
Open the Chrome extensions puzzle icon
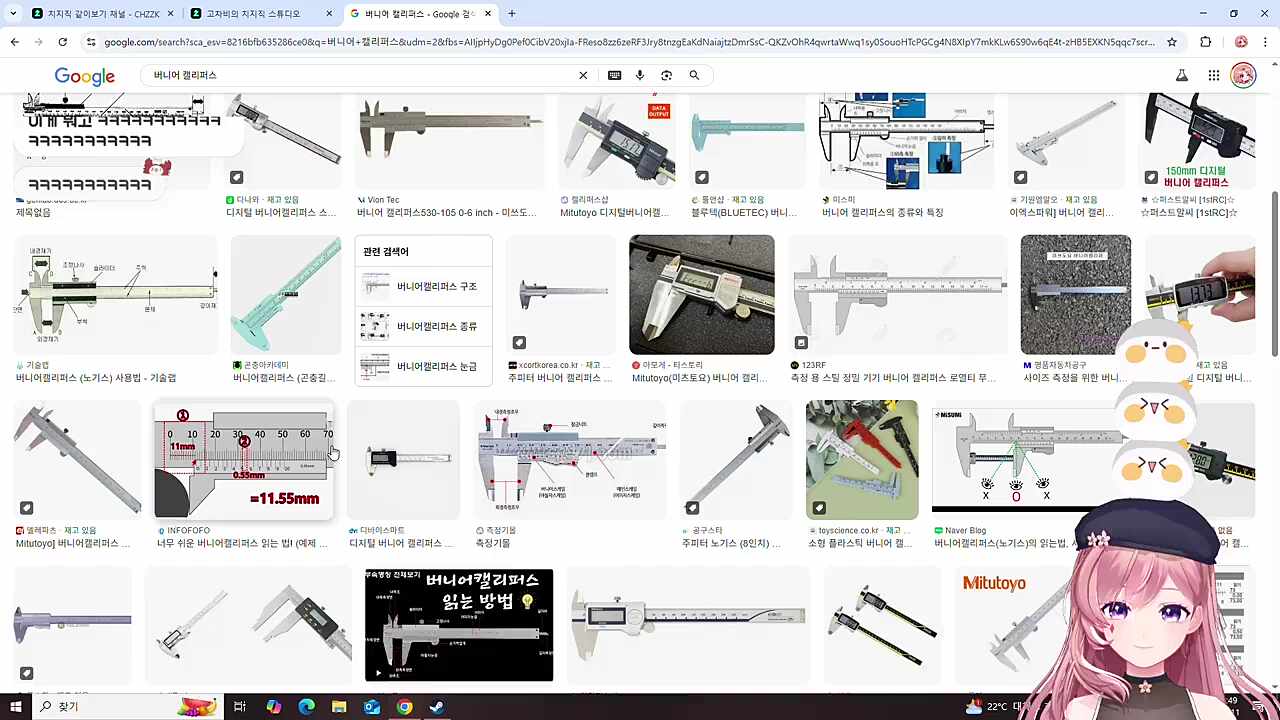[x=1205, y=42]
